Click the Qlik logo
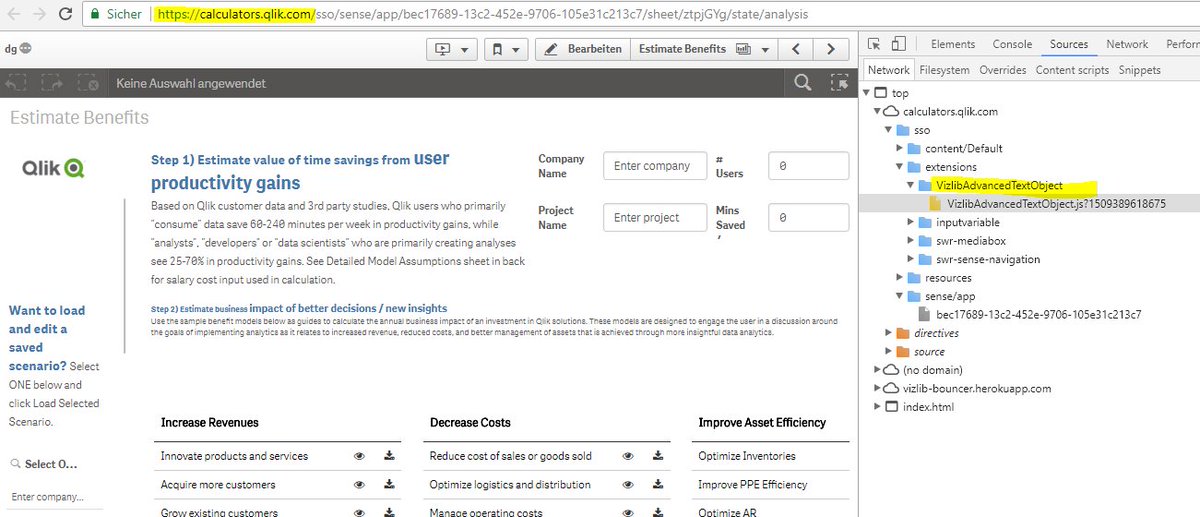Screen dimensions: 1200x517 pyautogui.click(x=54, y=168)
